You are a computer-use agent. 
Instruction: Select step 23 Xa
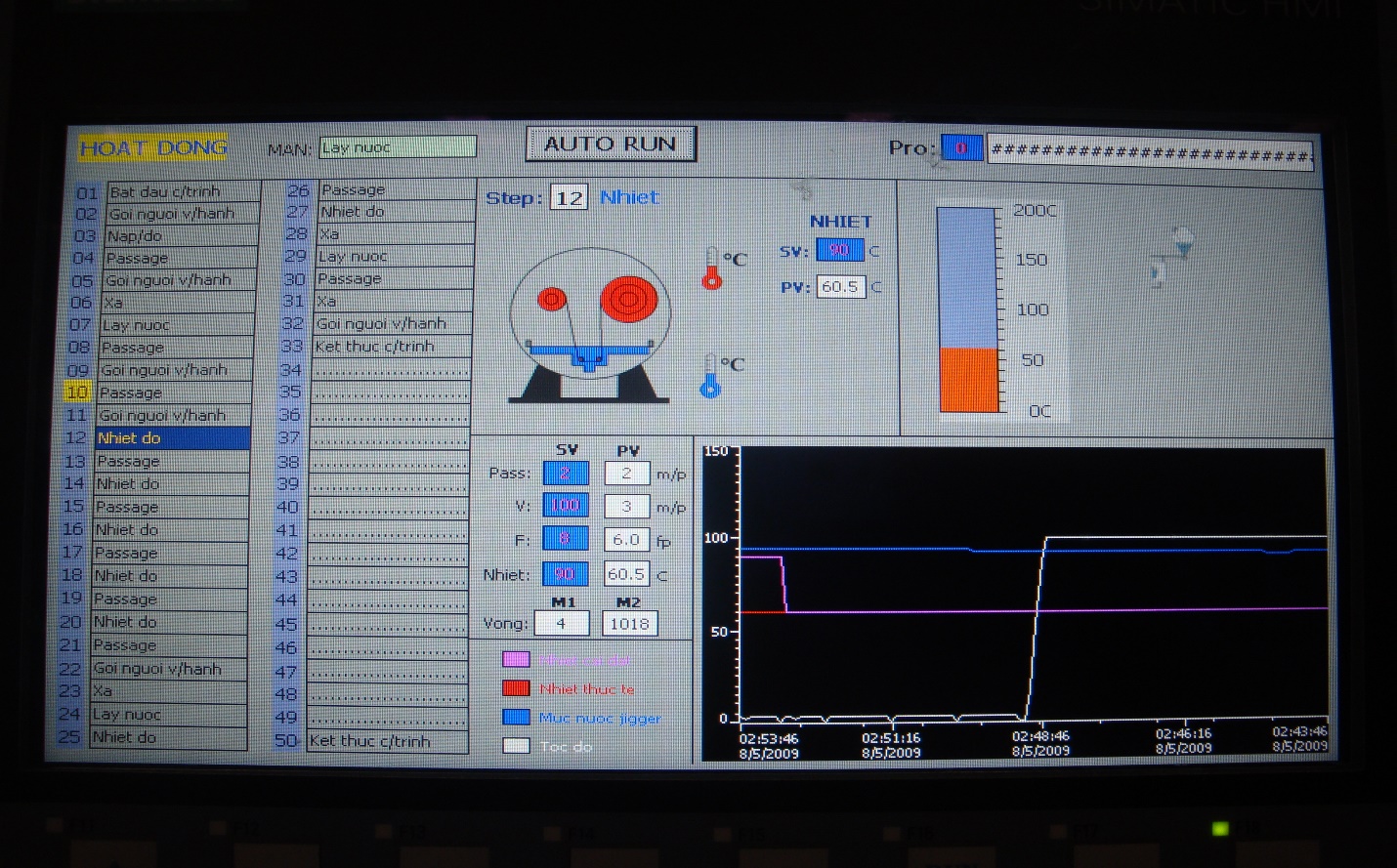(x=168, y=691)
